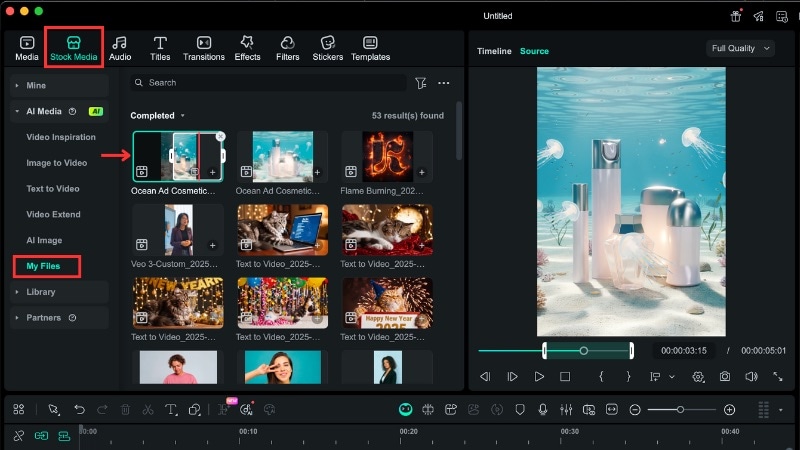Switch to the Transitions tab
The image size is (800, 450).
click(x=204, y=48)
